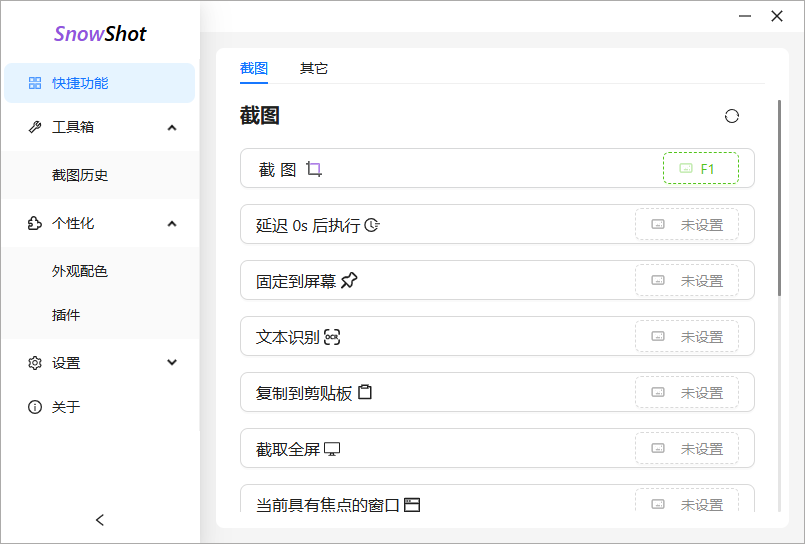Expand the 设置 menu section

tap(172, 363)
